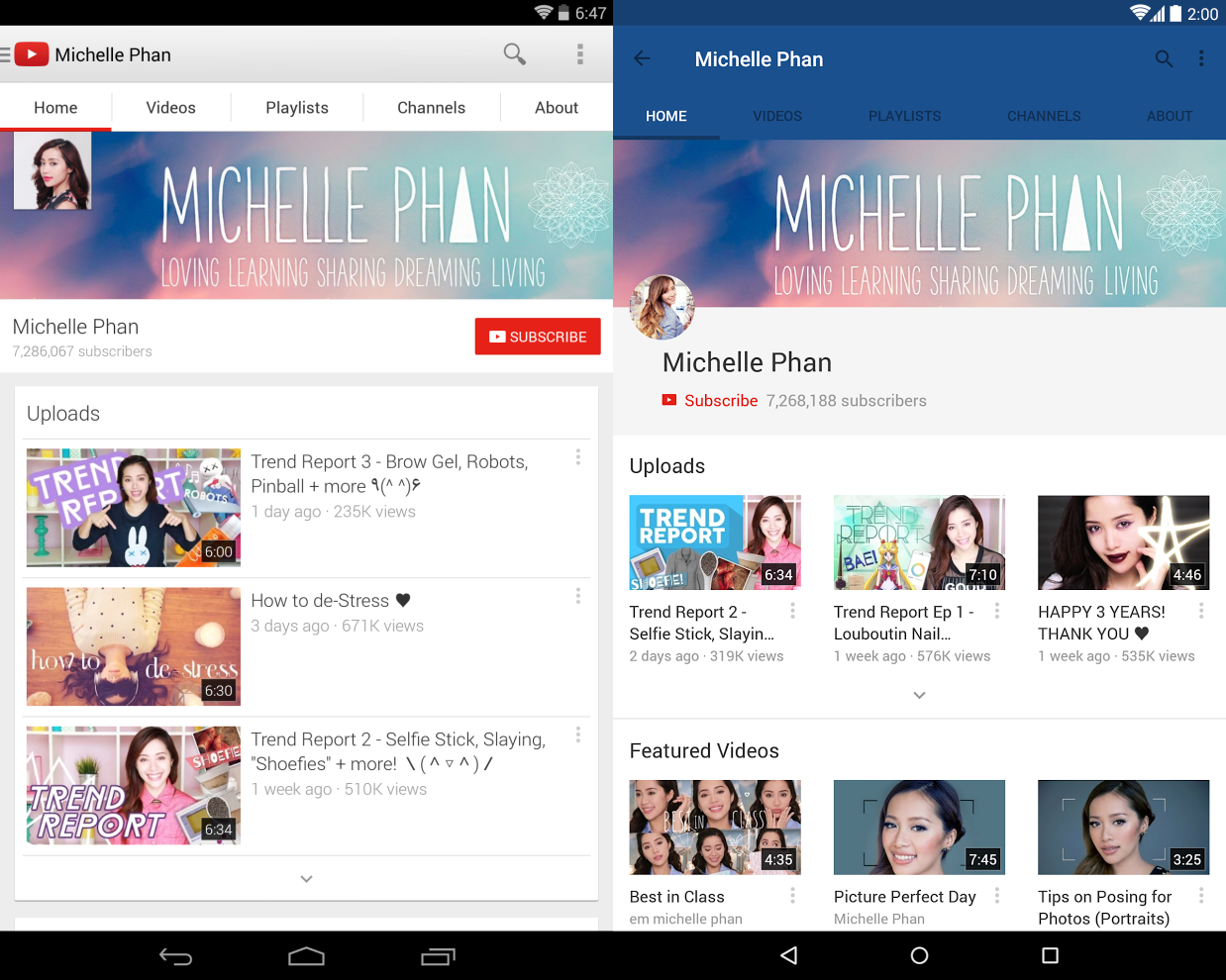
Task: Open the overflow menu in the blue header
Action: pos(1201,58)
